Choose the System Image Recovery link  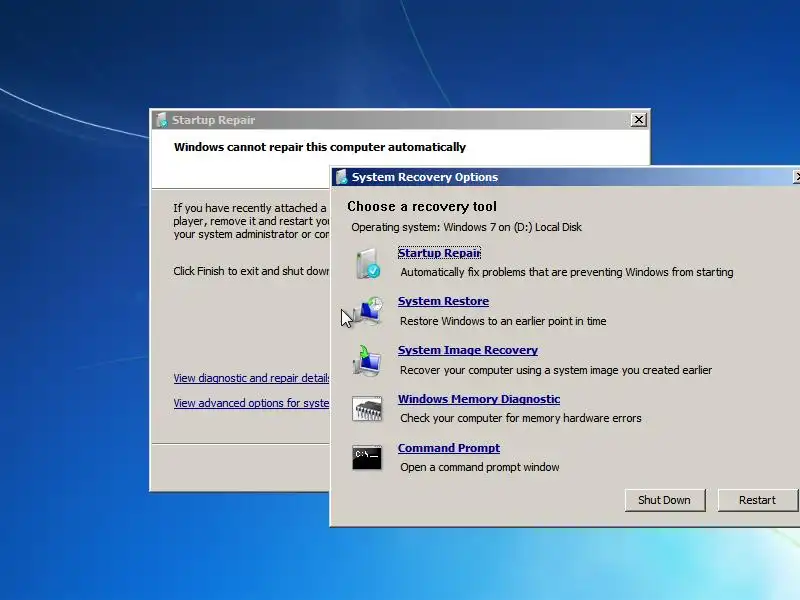coord(468,350)
